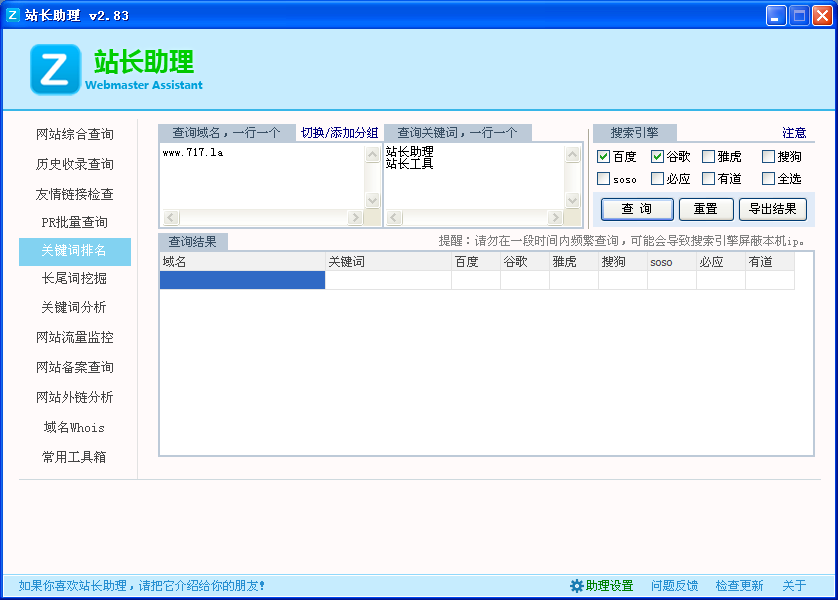Click the 查 询 query button
Viewport: 838px width, 600px height.
click(x=637, y=209)
